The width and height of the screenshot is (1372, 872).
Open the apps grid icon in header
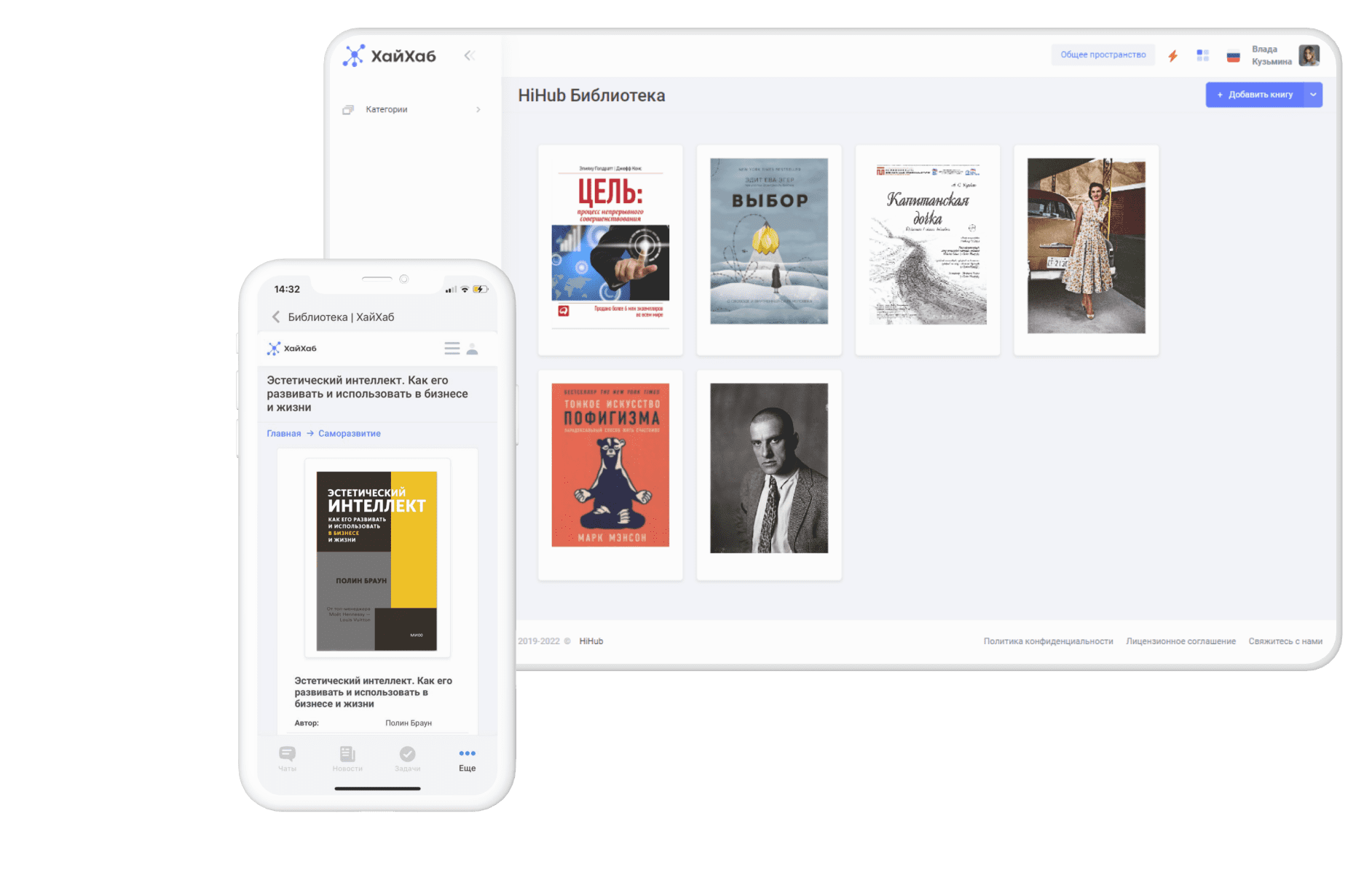click(x=1202, y=55)
